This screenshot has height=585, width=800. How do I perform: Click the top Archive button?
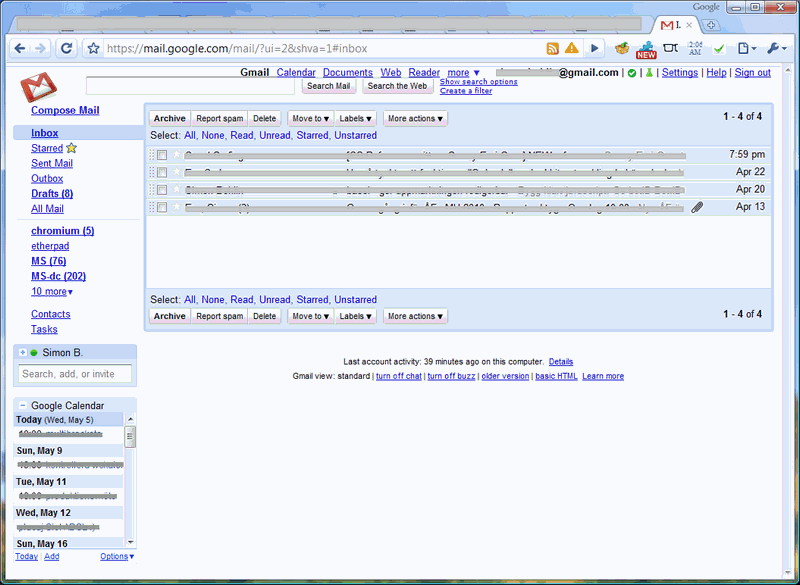170,118
